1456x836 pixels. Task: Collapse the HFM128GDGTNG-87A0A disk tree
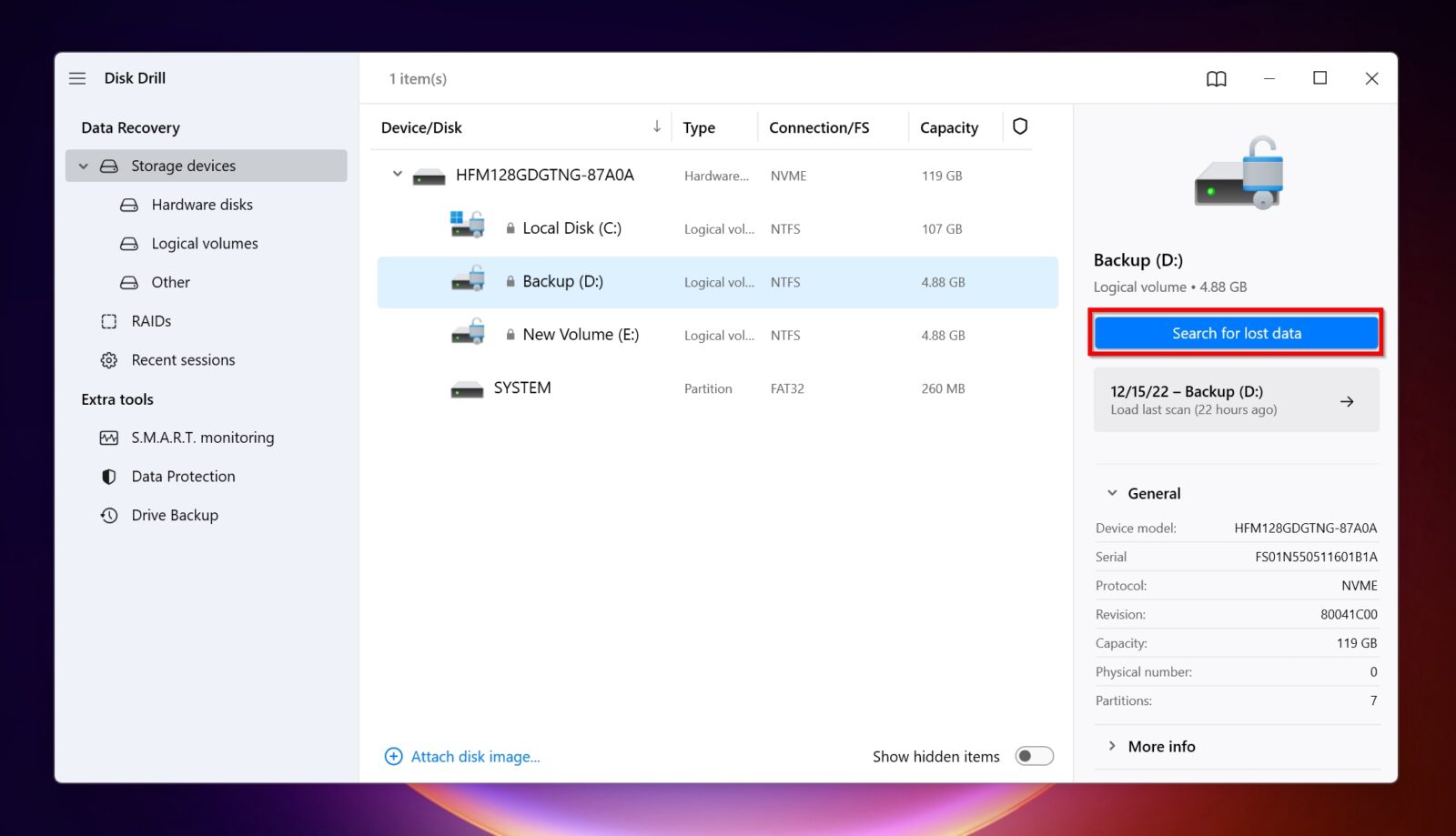[x=396, y=175]
